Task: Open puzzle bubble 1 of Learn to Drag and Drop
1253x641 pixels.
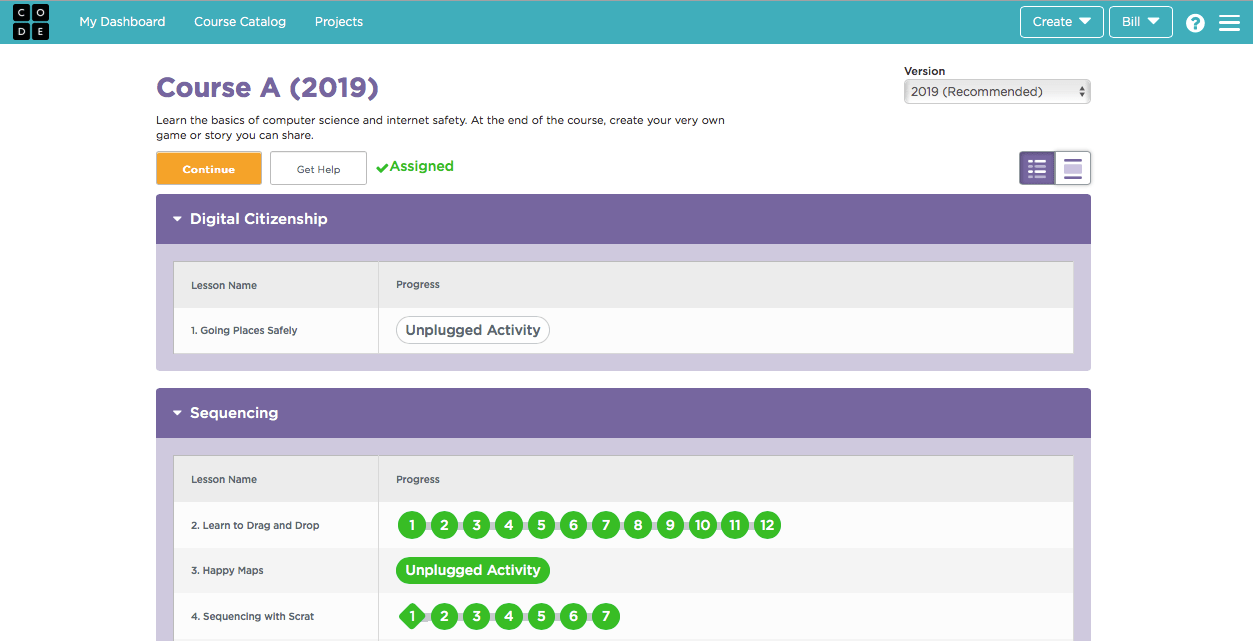Action: pos(412,524)
